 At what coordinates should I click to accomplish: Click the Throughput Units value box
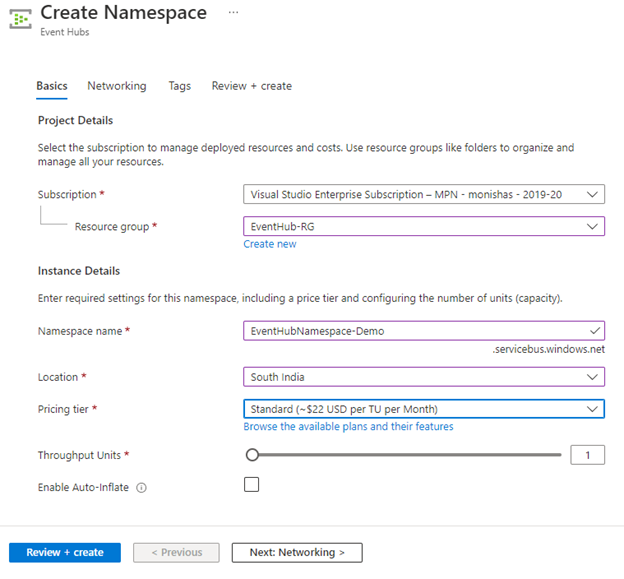[x=587, y=455]
